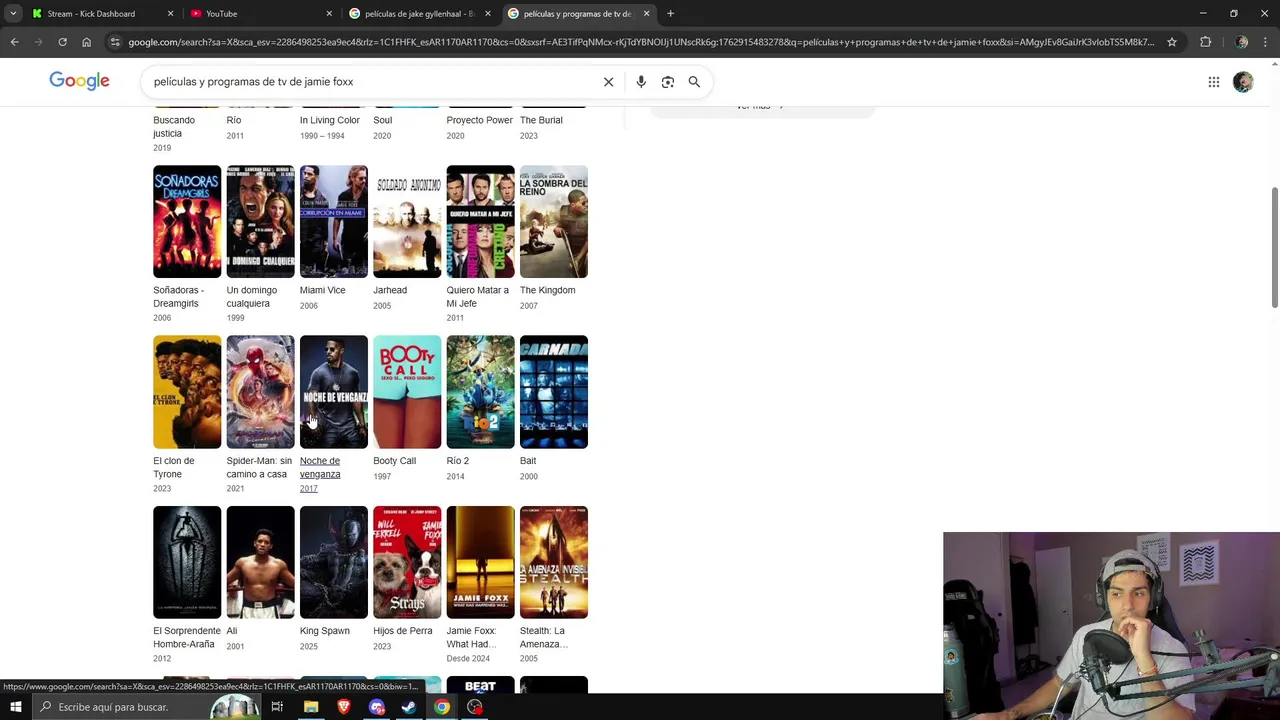Click the Buscando justicia title
Viewport: 1280px width, 720px height.
click(x=174, y=126)
